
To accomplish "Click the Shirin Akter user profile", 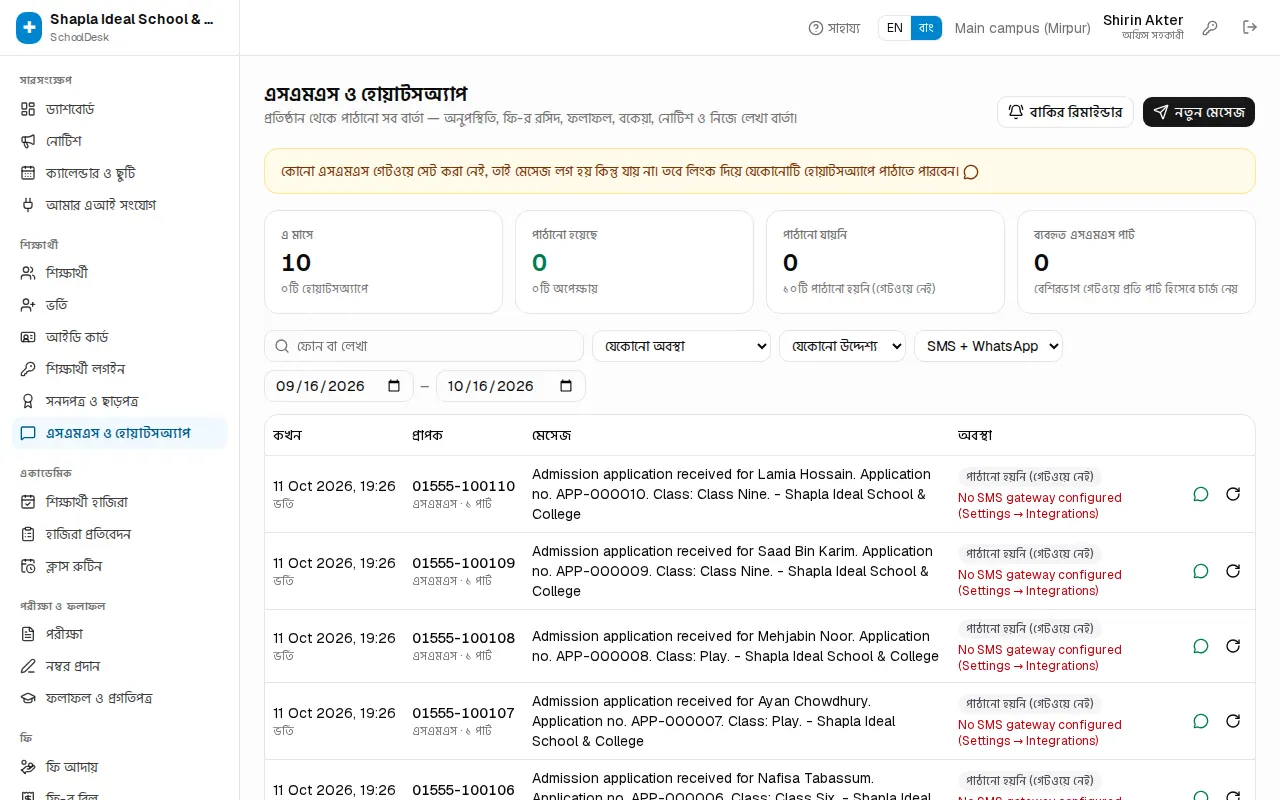I will [x=1143, y=27].
